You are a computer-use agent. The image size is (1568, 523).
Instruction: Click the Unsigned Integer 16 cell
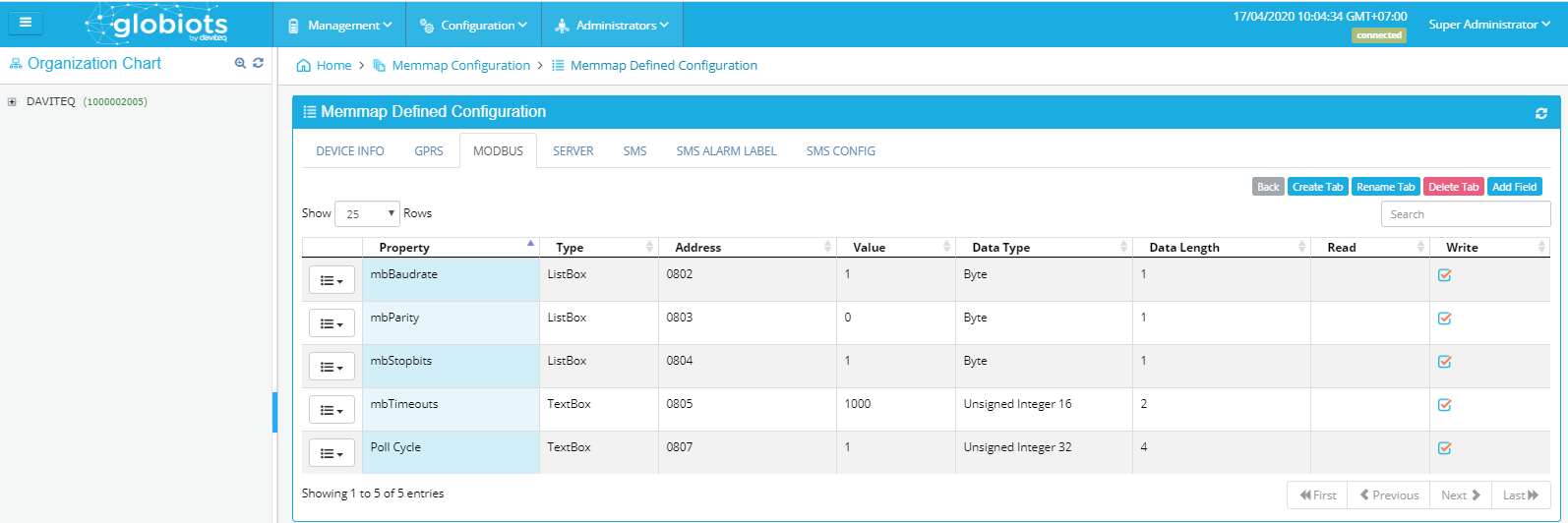pos(1044,409)
